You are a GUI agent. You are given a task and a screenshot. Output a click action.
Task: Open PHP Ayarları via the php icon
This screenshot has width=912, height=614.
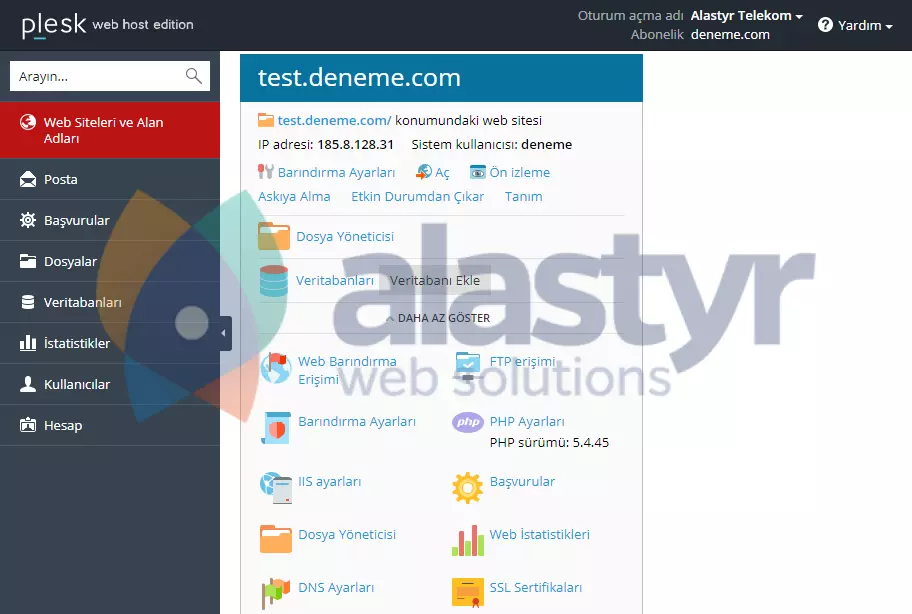tap(466, 422)
